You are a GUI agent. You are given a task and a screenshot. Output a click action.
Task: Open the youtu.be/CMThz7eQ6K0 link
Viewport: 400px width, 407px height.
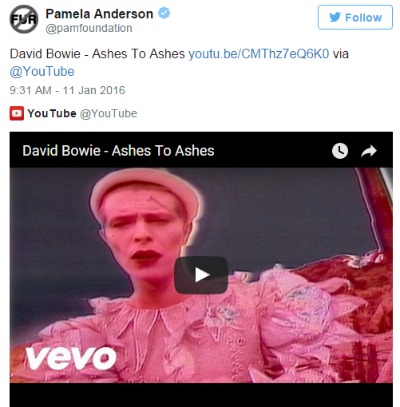click(259, 54)
